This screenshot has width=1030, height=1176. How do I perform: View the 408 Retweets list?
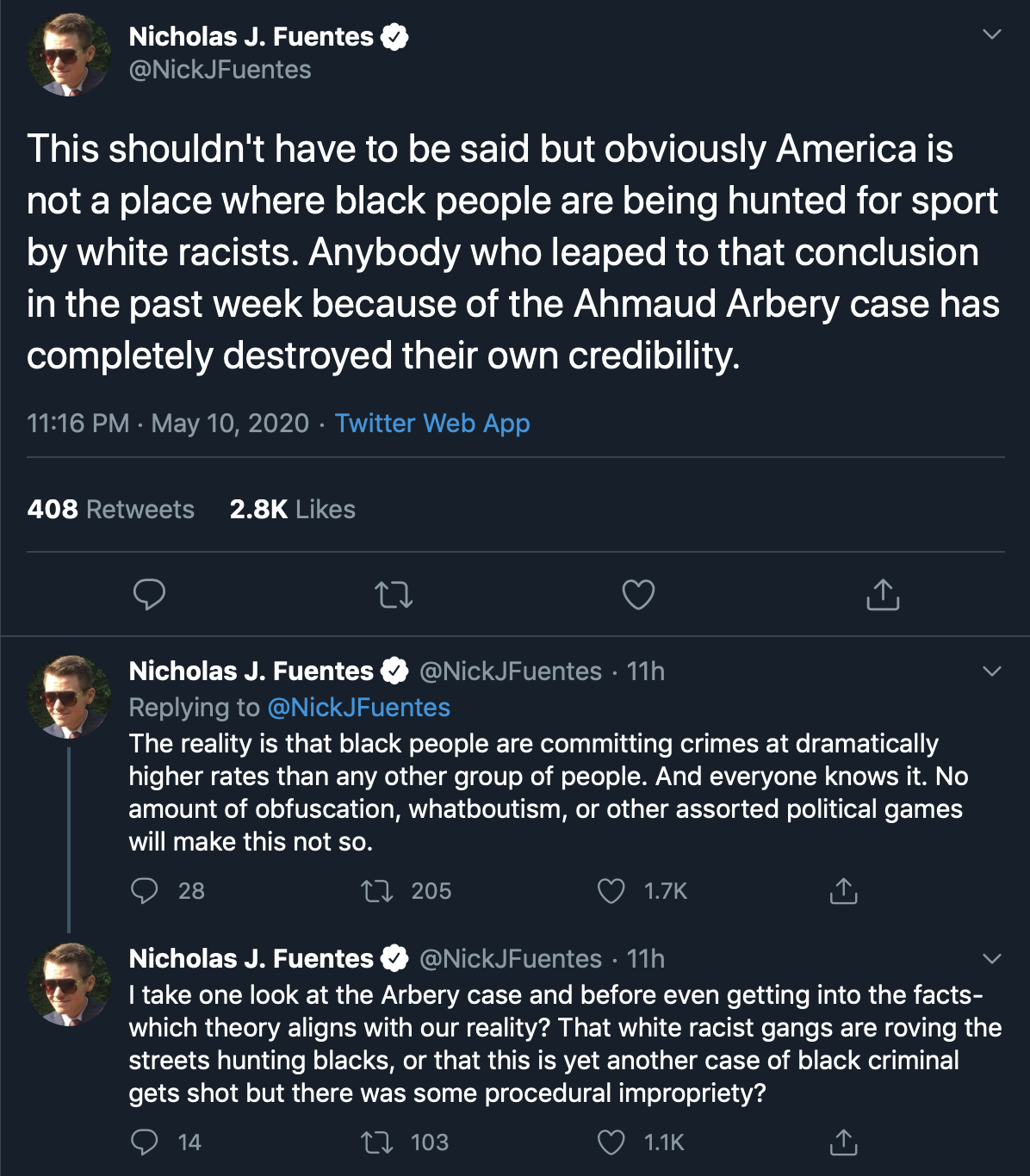pos(111,510)
